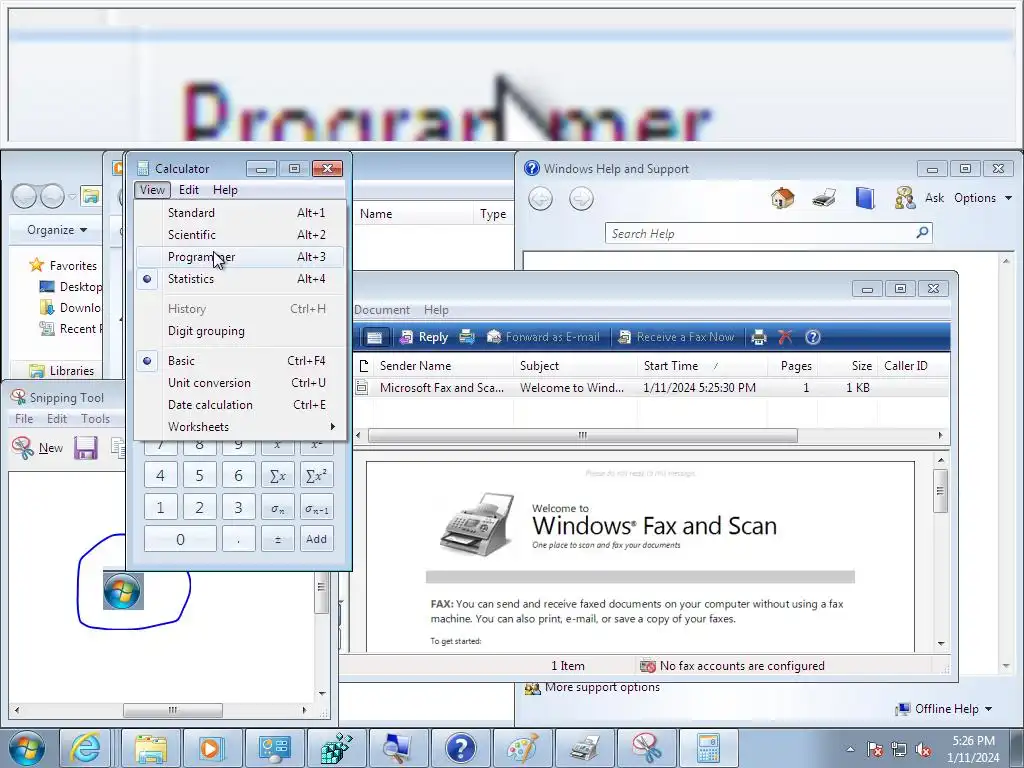
Task: Open More support options link
Action: click(602, 687)
